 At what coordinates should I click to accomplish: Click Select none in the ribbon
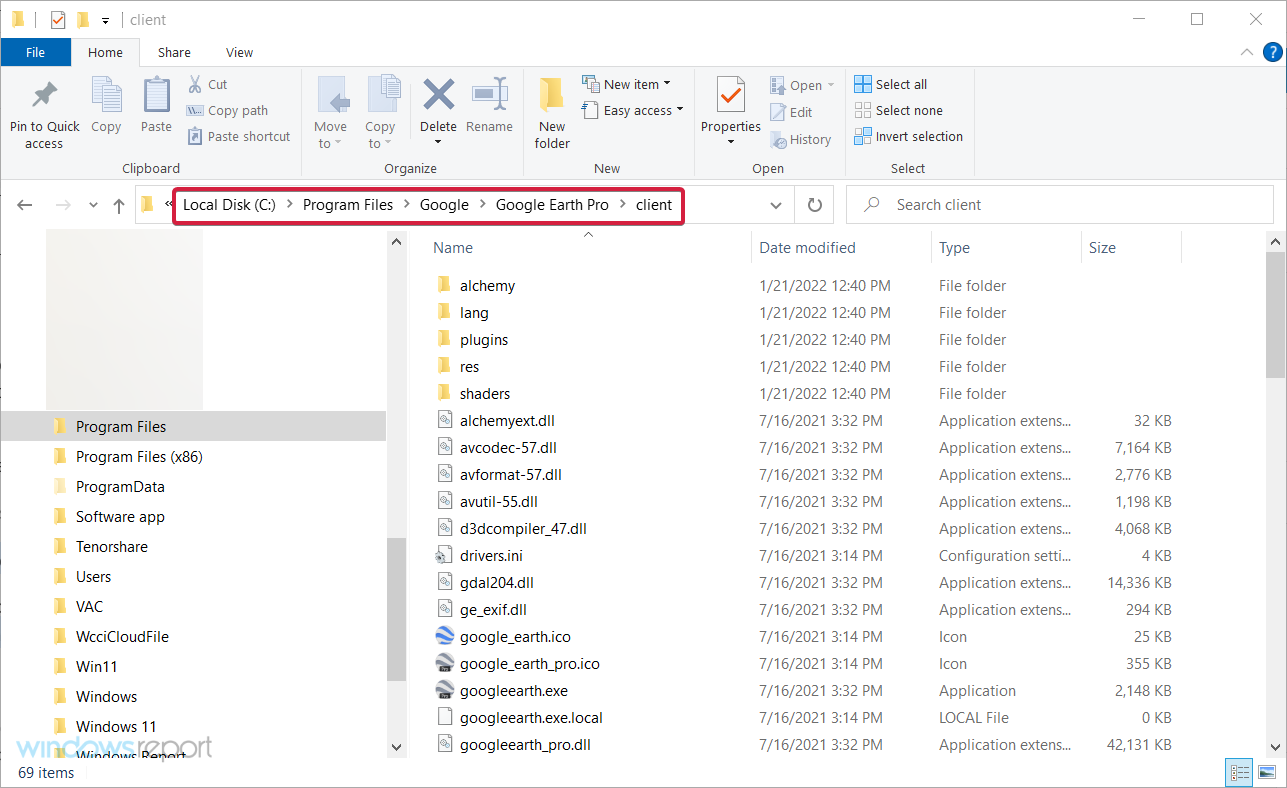pyautogui.click(x=899, y=110)
